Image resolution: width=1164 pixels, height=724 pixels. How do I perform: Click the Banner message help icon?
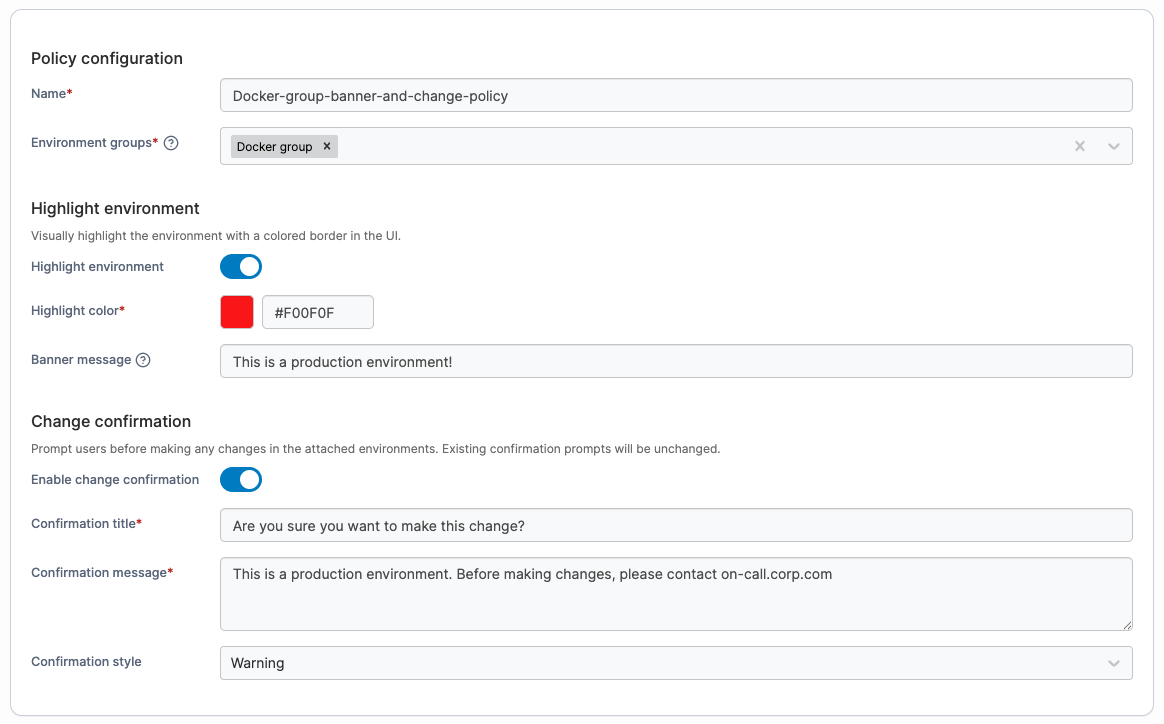pyautogui.click(x=143, y=360)
